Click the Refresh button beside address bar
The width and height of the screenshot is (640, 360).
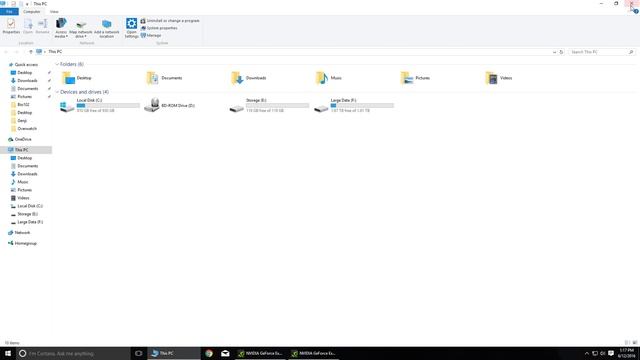pos(561,52)
